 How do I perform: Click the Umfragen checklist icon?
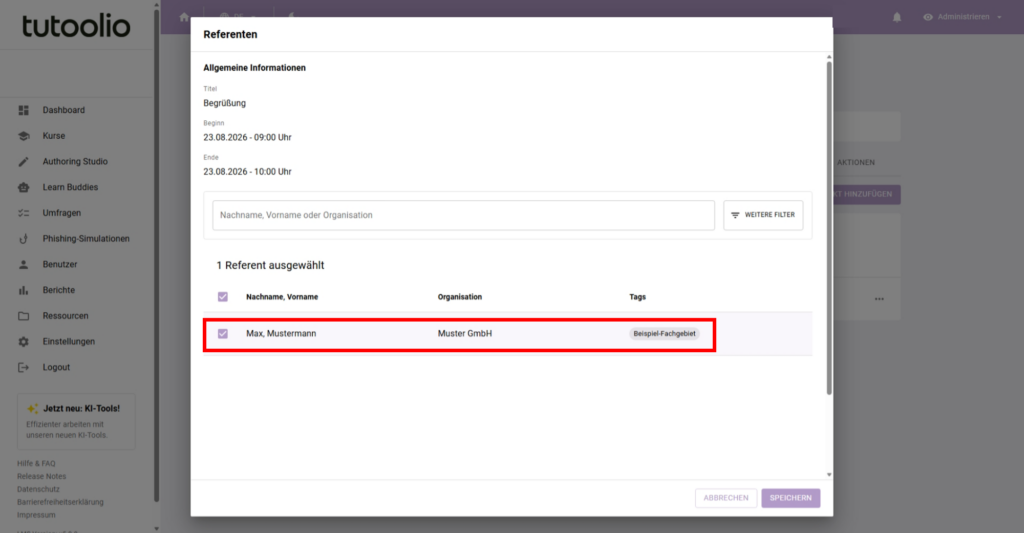coord(24,213)
